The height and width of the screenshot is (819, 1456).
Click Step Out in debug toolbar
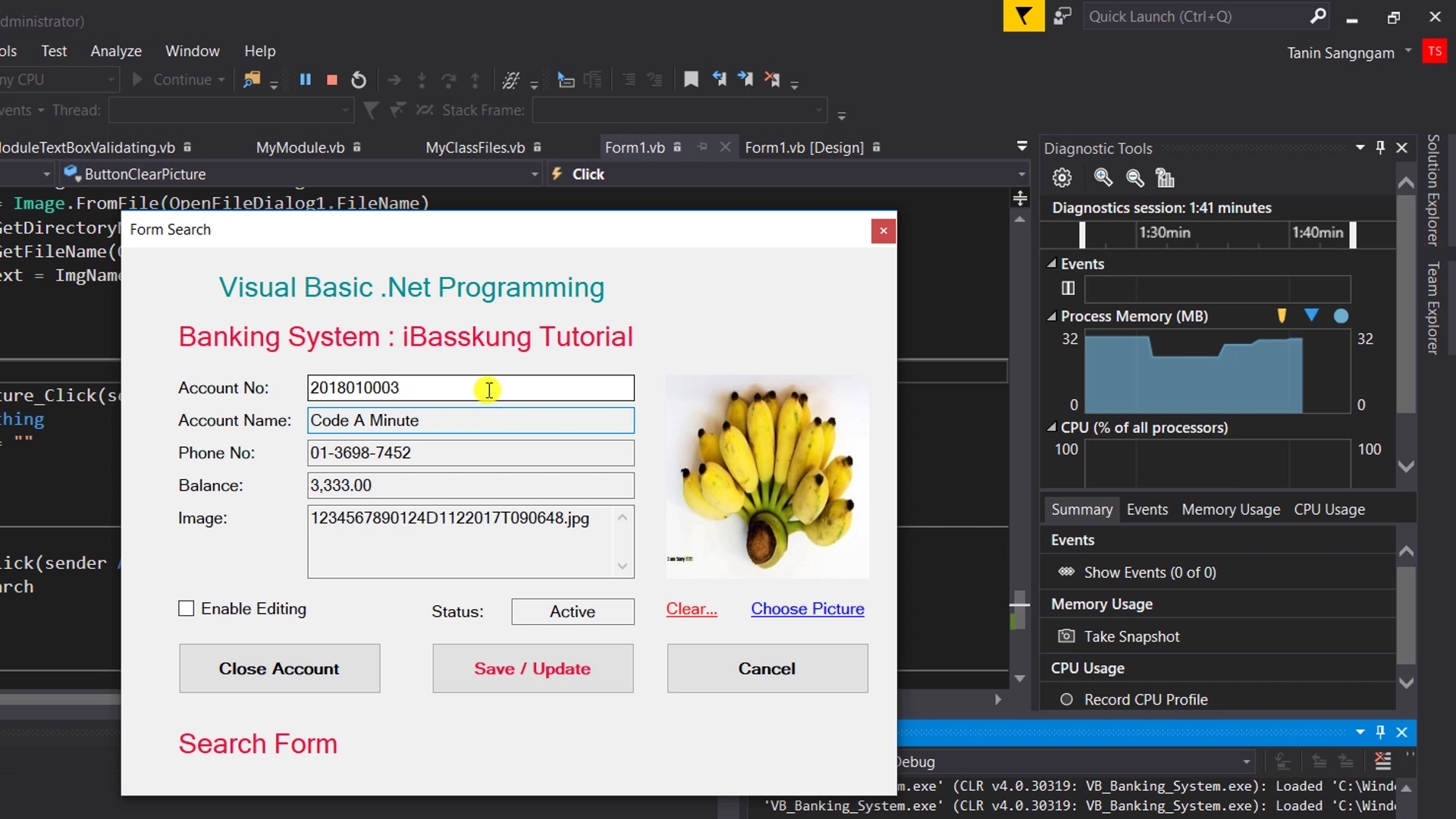tap(475, 80)
